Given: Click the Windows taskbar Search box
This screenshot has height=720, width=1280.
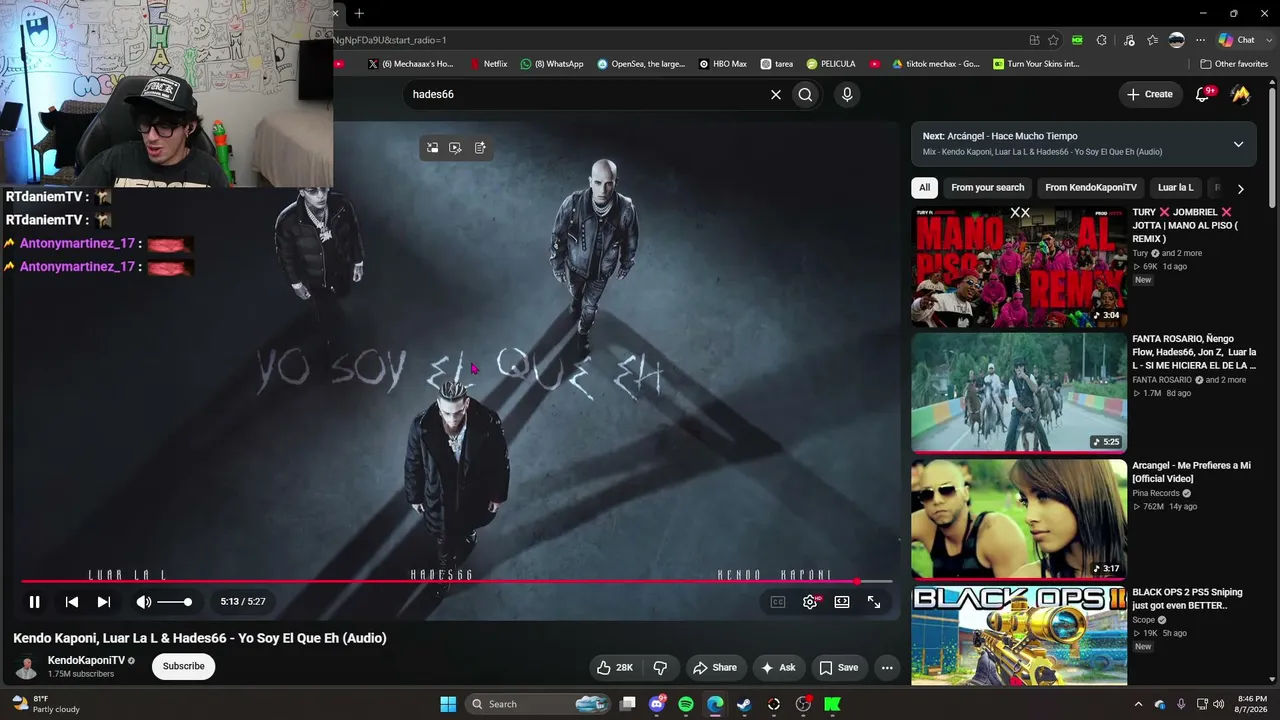Looking at the screenshot, I should tap(539, 704).
